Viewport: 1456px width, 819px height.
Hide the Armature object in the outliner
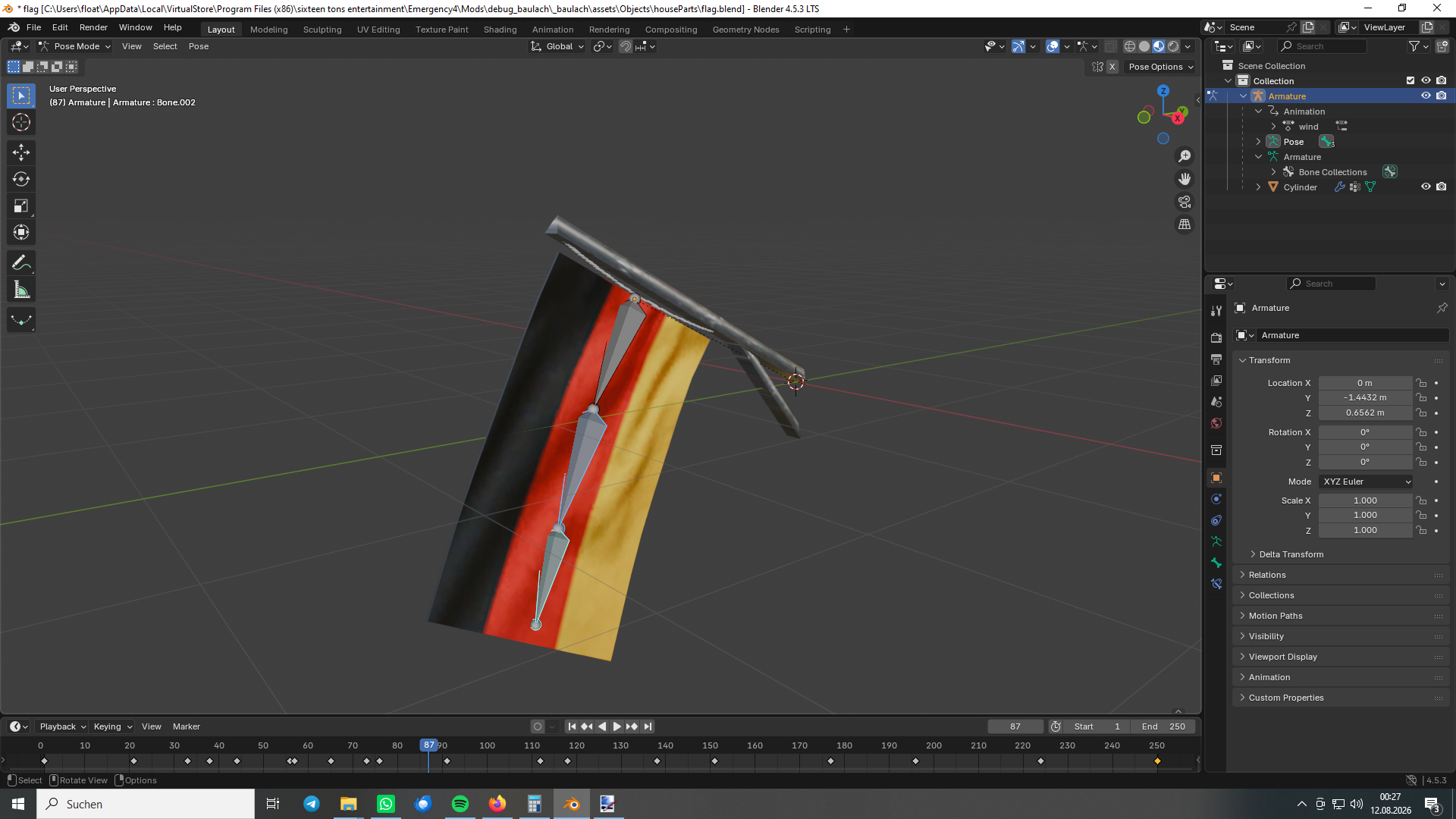click(1426, 96)
